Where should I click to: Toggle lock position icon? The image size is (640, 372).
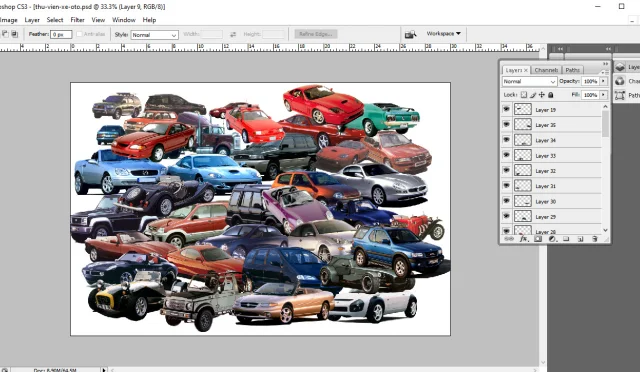point(542,95)
